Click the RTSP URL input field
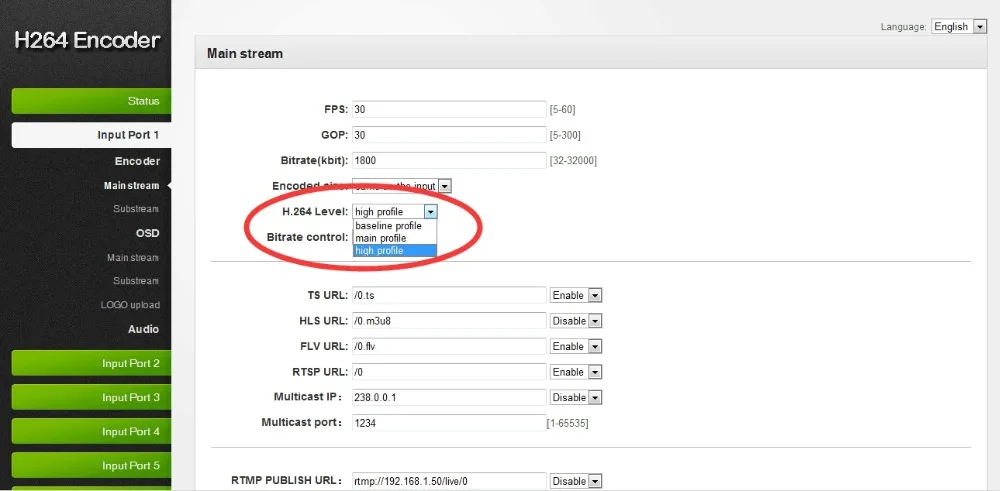The image size is (1000, 491). [x=450, y=372]
